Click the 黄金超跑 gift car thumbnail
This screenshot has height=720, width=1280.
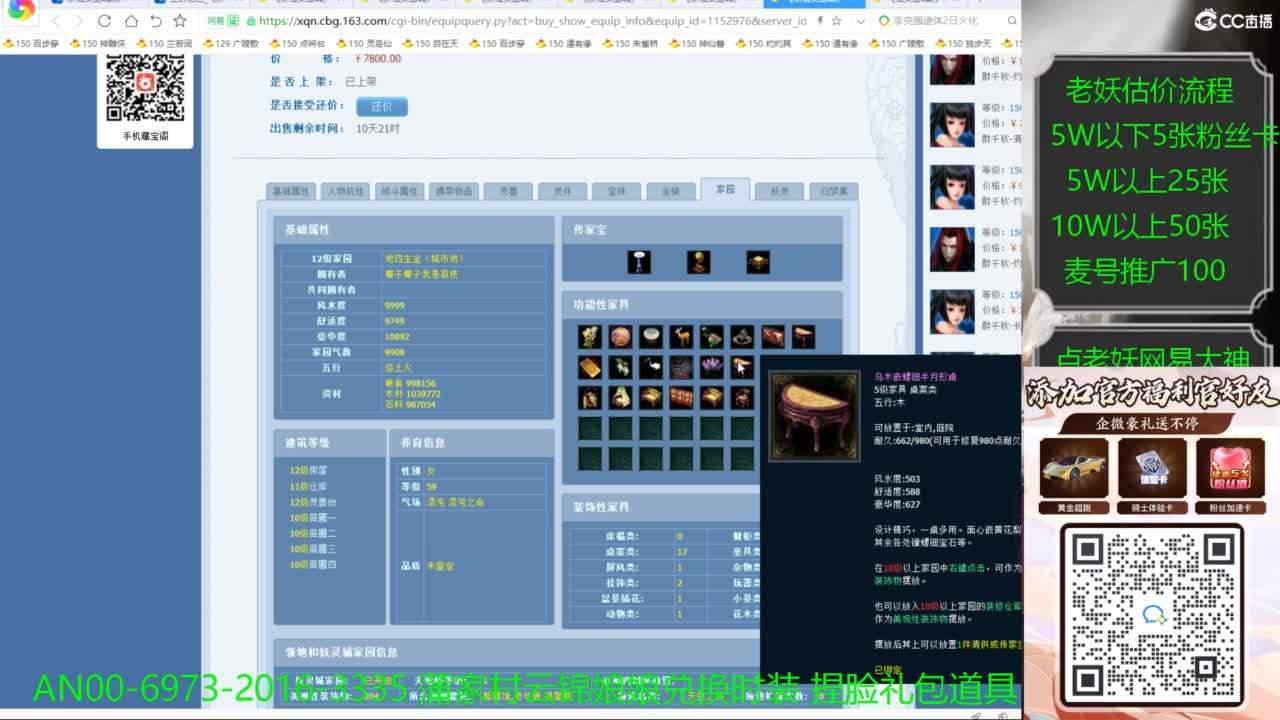click(1073, 468)
